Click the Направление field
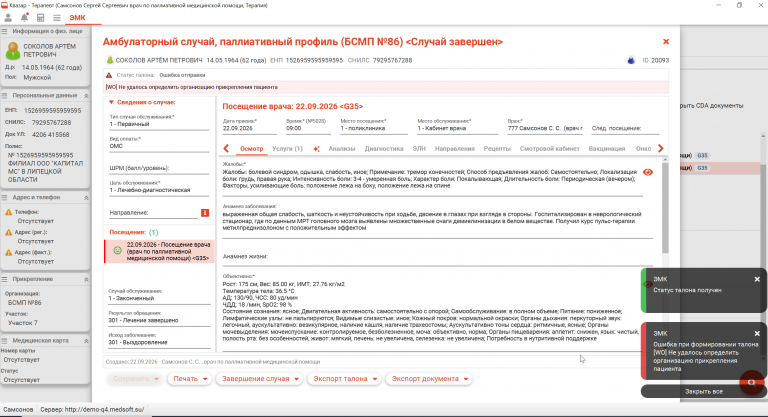The height and width of the screenshot is (417, 768). [x=153, y=213]
